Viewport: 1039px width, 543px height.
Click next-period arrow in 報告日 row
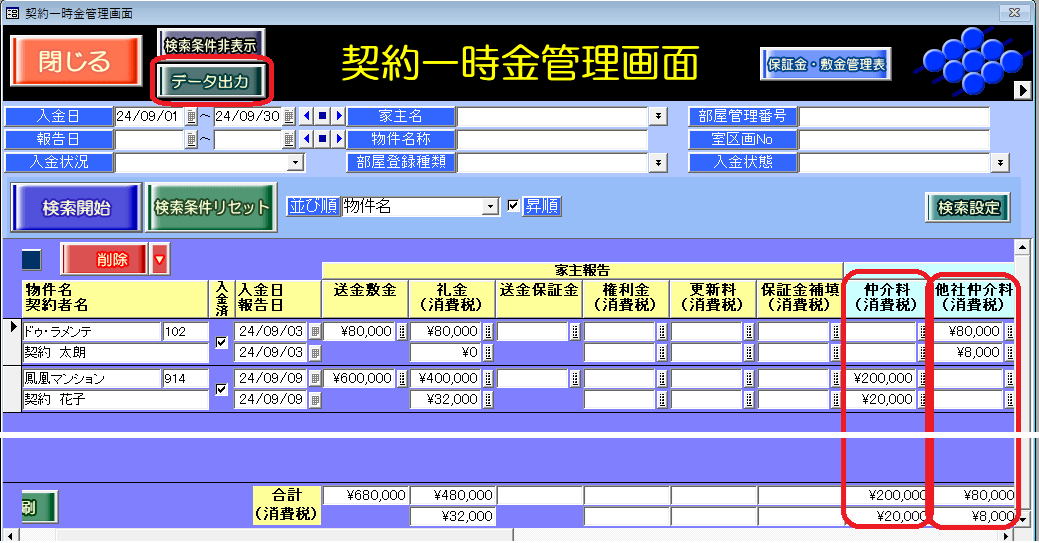339,140
